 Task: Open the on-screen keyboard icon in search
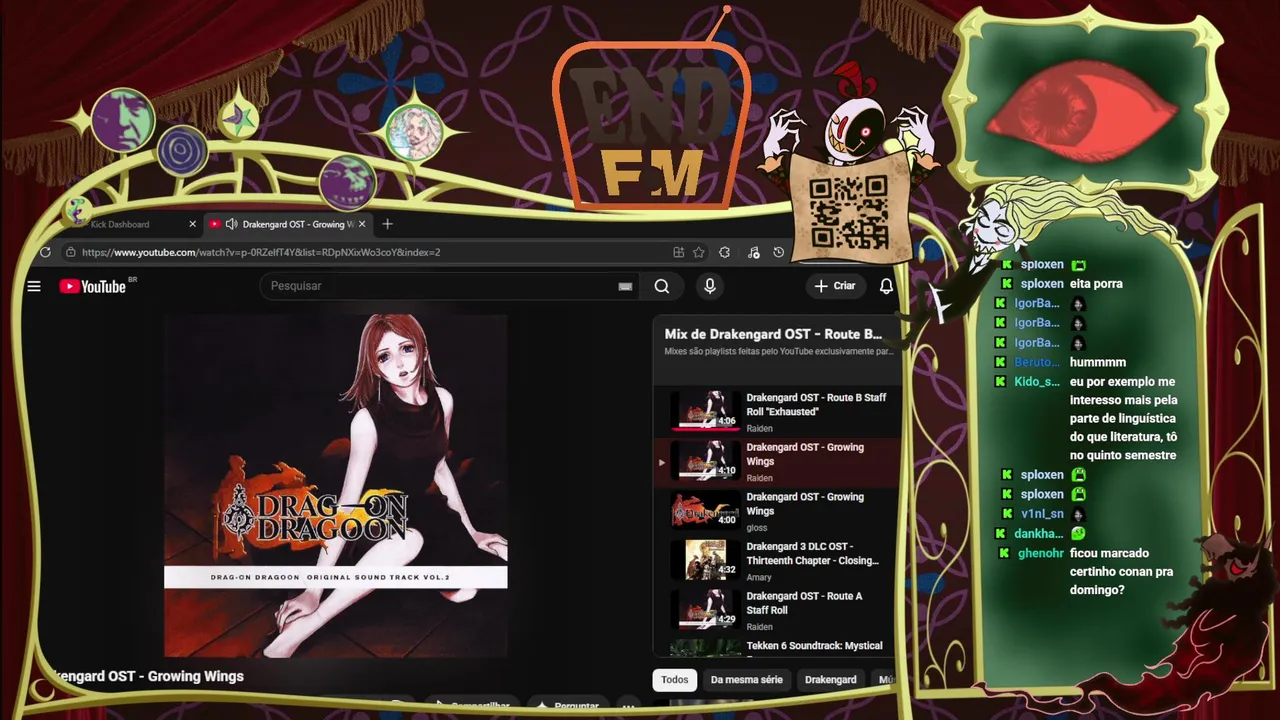625,286
